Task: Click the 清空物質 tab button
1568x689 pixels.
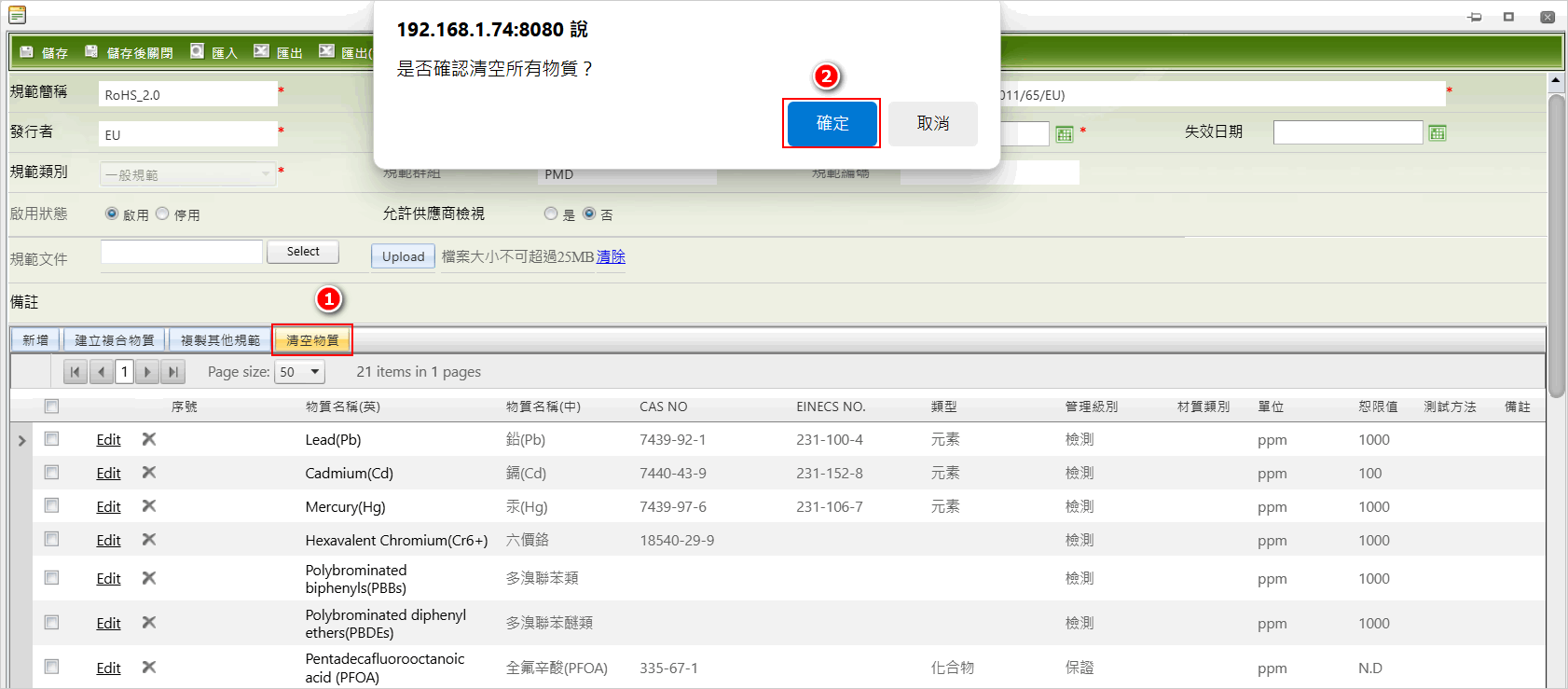Action: [312, 340]
